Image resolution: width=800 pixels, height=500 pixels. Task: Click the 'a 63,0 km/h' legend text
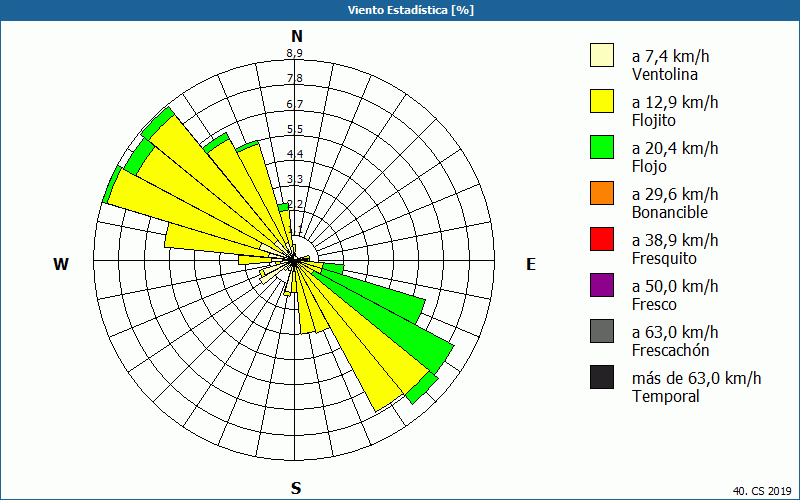675,332
